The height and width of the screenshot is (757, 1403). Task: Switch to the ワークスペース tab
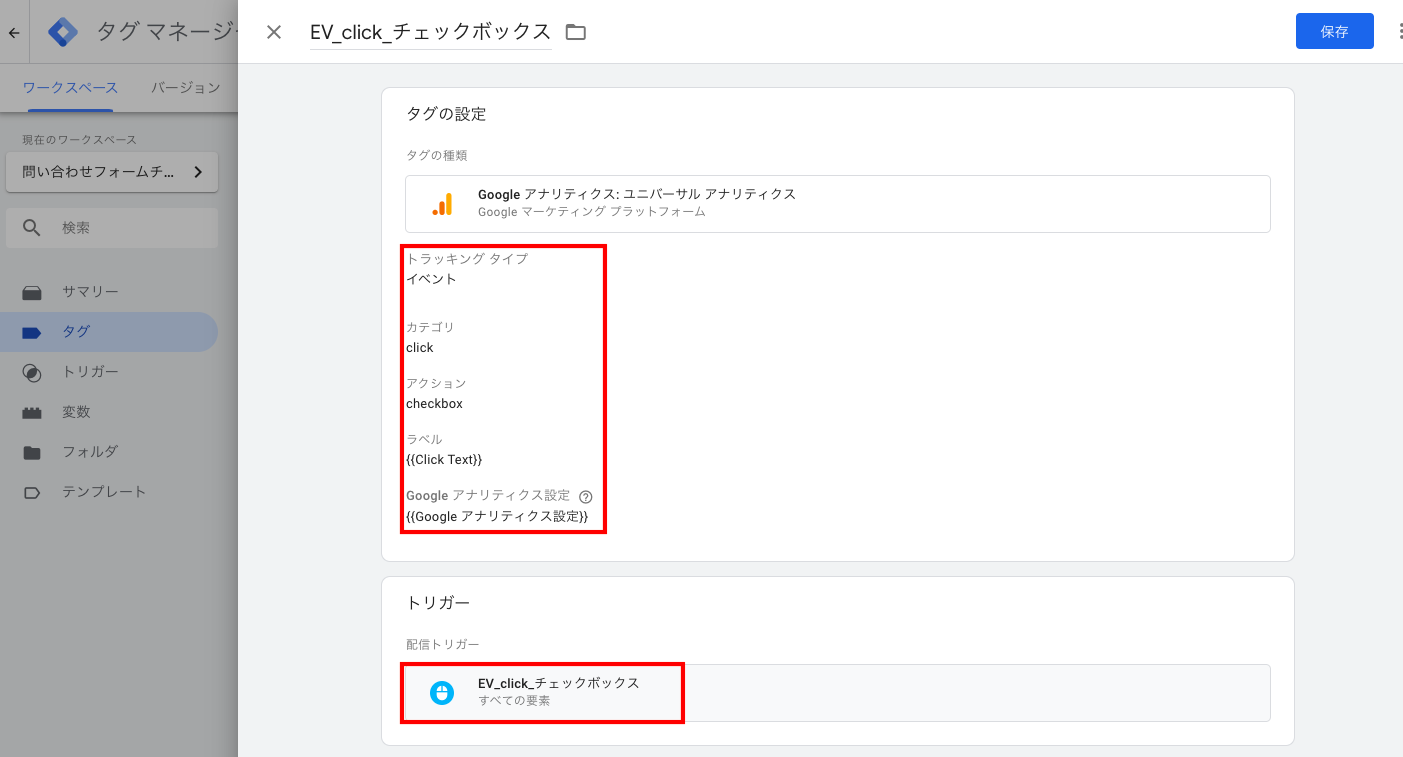click(70, 88)
